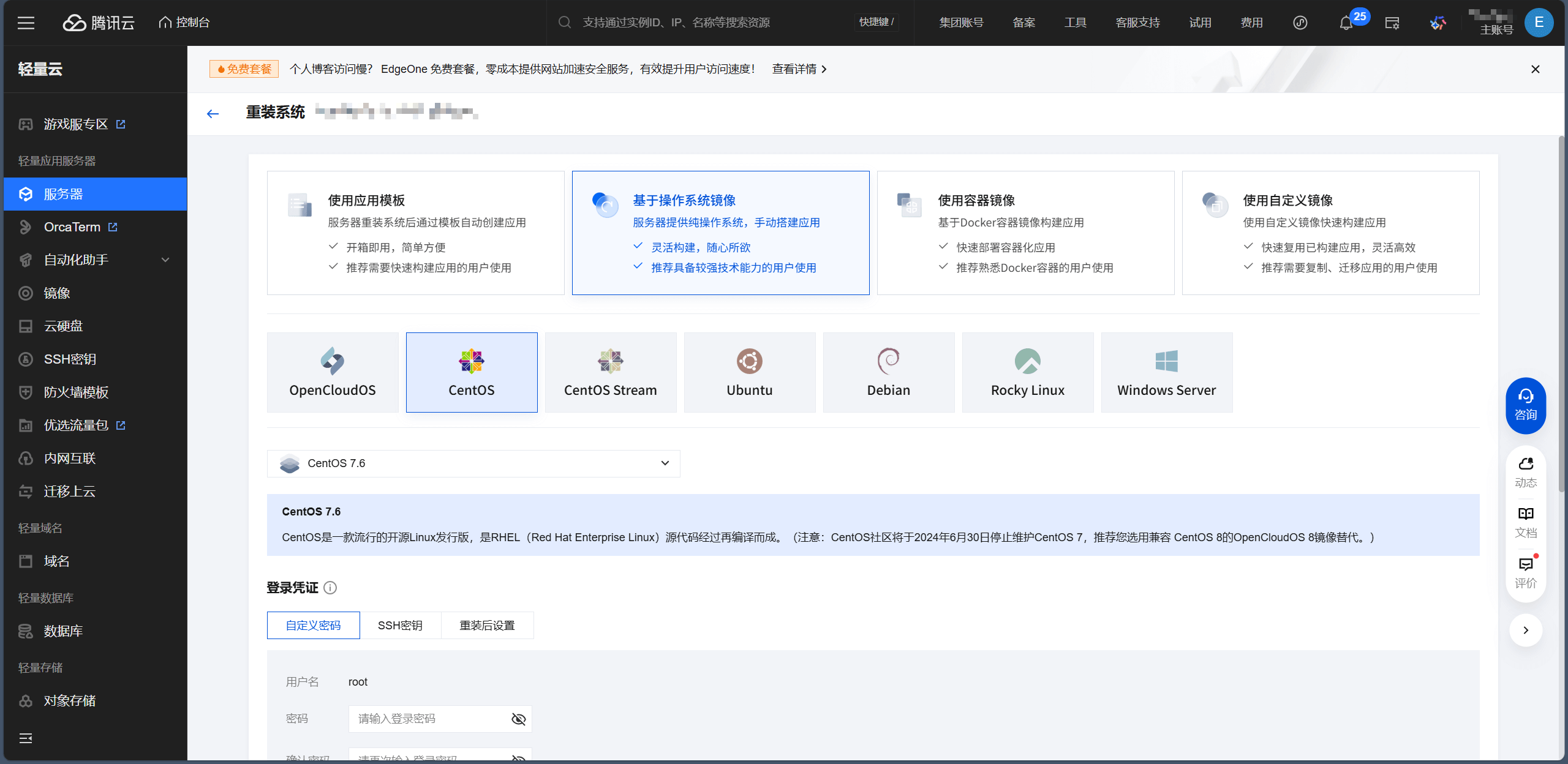Choose the 使用容器镜像 option card
Image resolution: width=1568 pixels, height=764 pixels.
point(1025,233)
